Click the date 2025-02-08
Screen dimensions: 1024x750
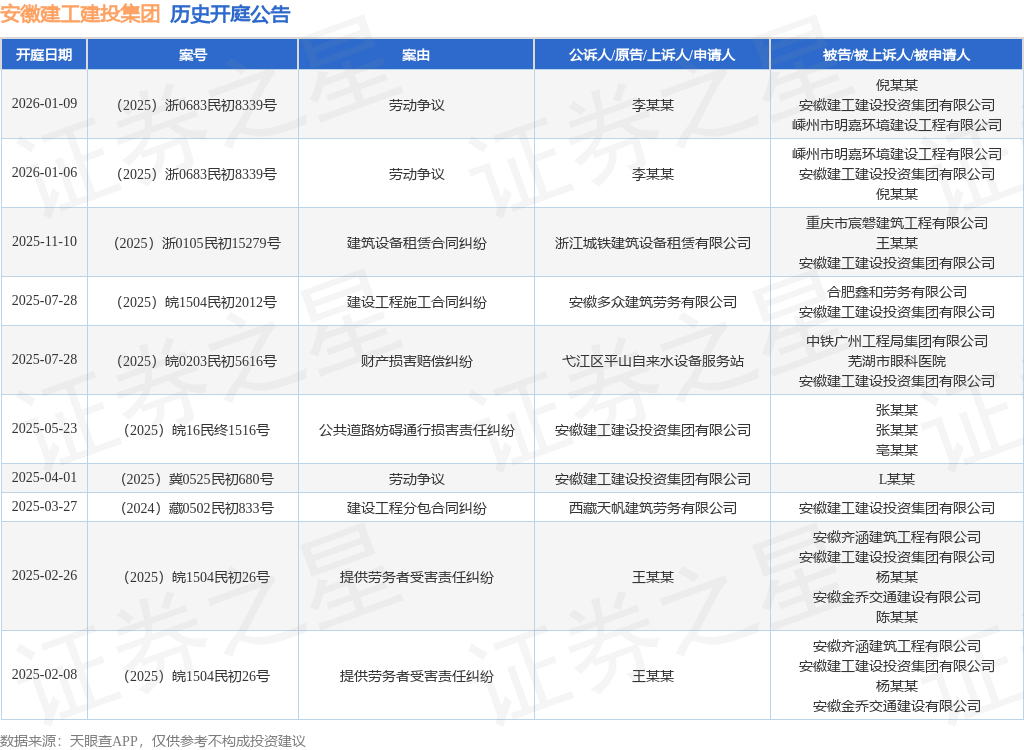[x=44, y=674]
